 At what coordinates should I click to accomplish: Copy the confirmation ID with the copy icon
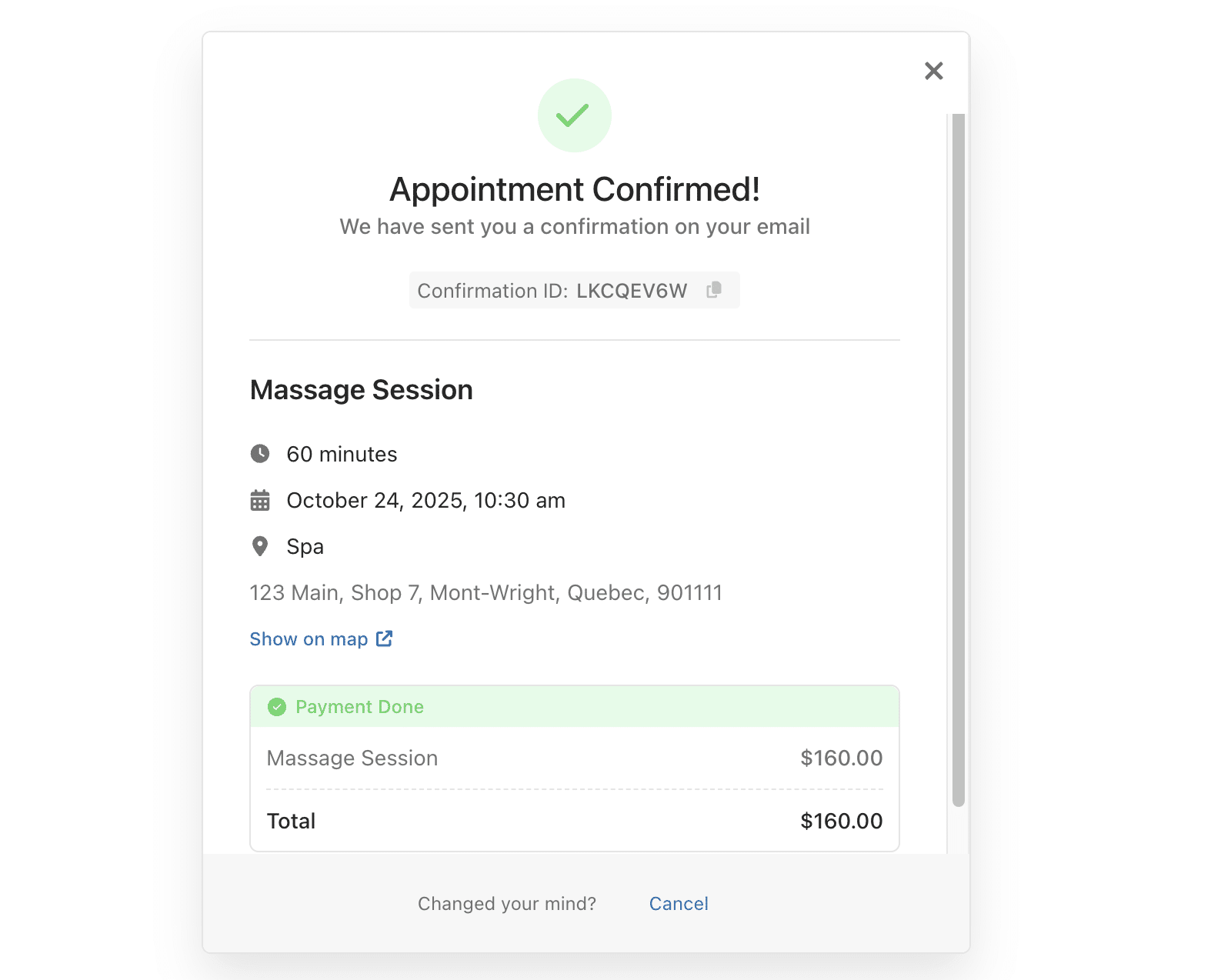[714, 290]
